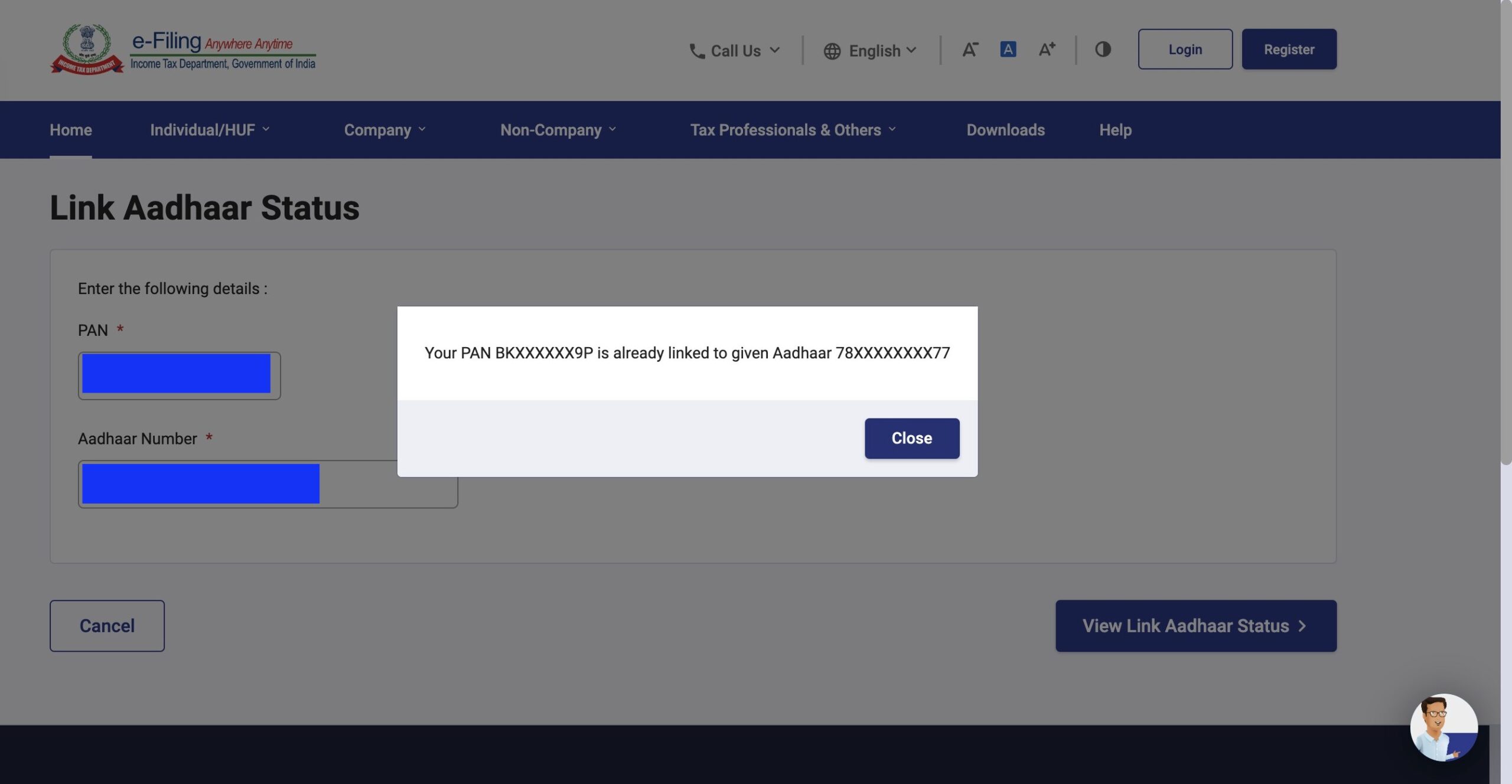Screen dimensions: 1512x784
Task: Switch language using globe icon
Action: [832, 48]
